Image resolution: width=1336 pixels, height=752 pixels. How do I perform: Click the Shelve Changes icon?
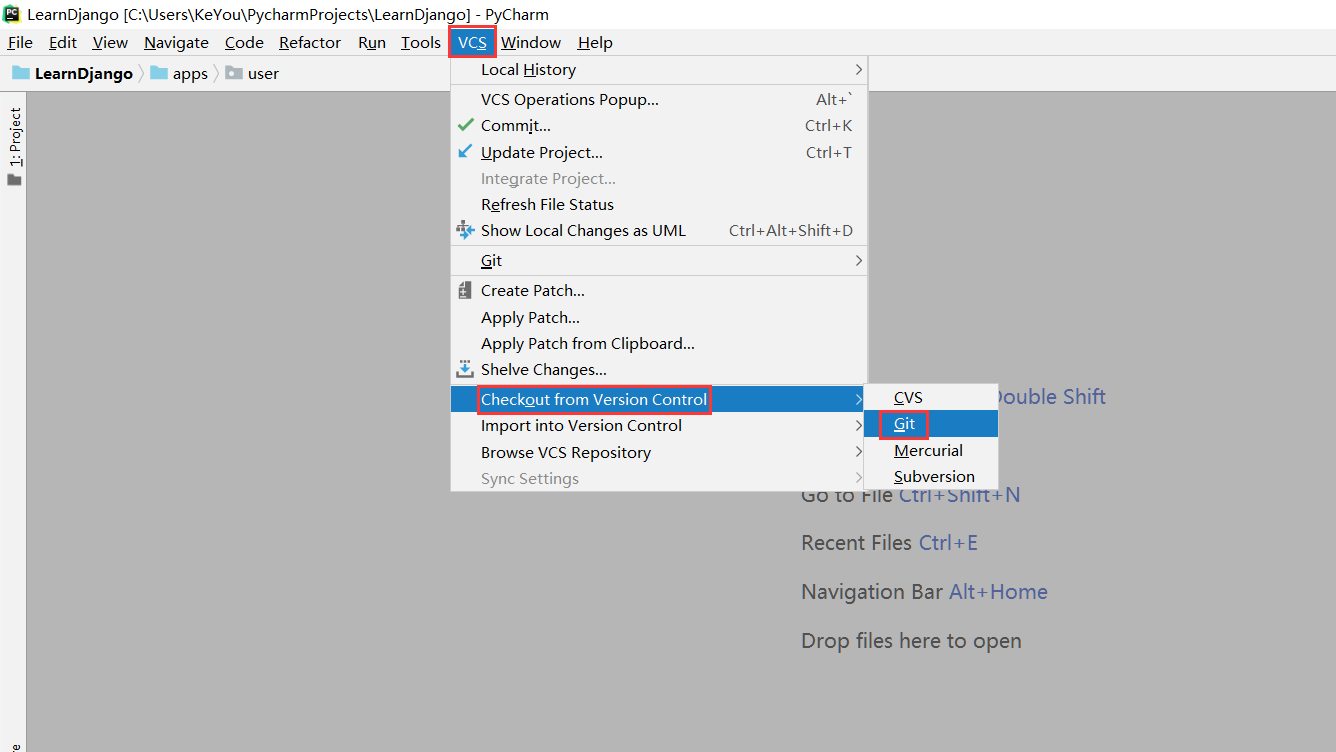click(465, 369)
